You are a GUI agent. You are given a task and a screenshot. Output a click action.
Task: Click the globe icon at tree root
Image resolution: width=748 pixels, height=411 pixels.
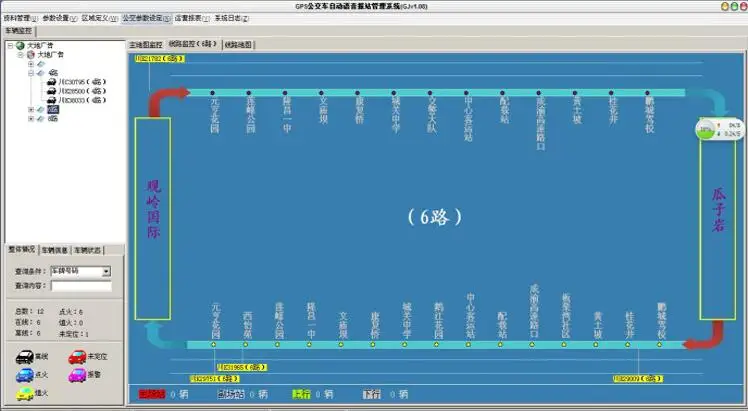pyautogui.click(x=20, y=45)
